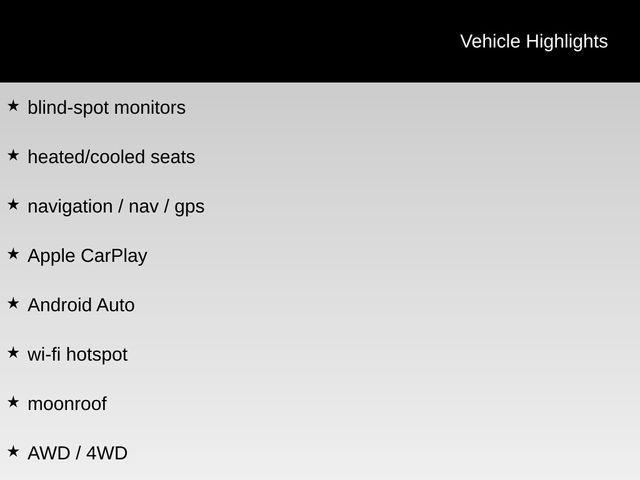Select the star icon next to navigation
The height and width of the screenshot is (480, 640).
click(13, 204)
